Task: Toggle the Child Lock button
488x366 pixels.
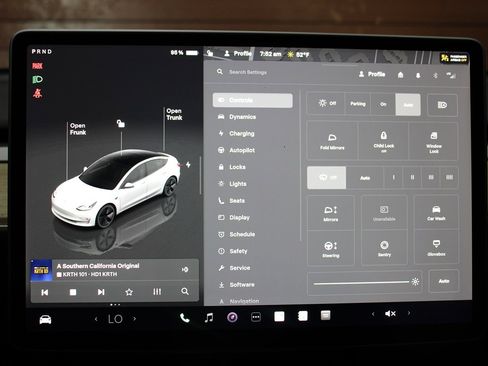Action: click(383, 141)
